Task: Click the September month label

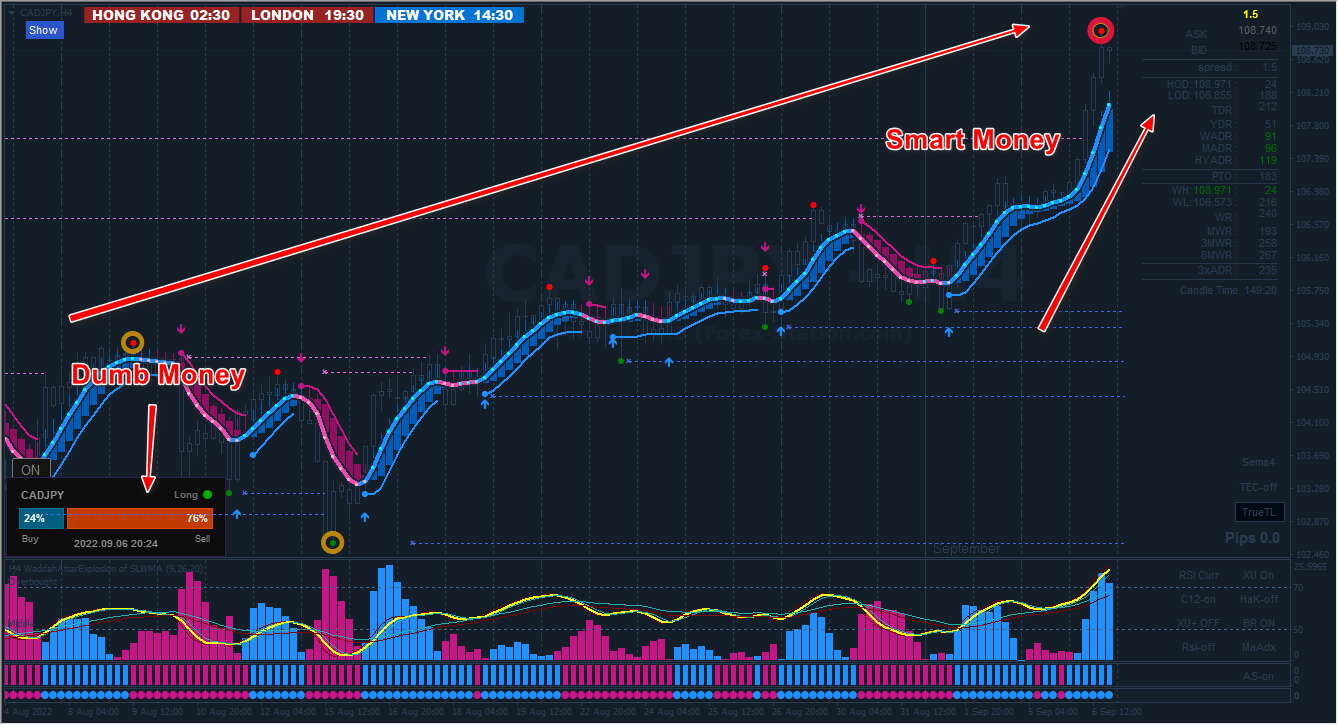Action: (966, 548)
